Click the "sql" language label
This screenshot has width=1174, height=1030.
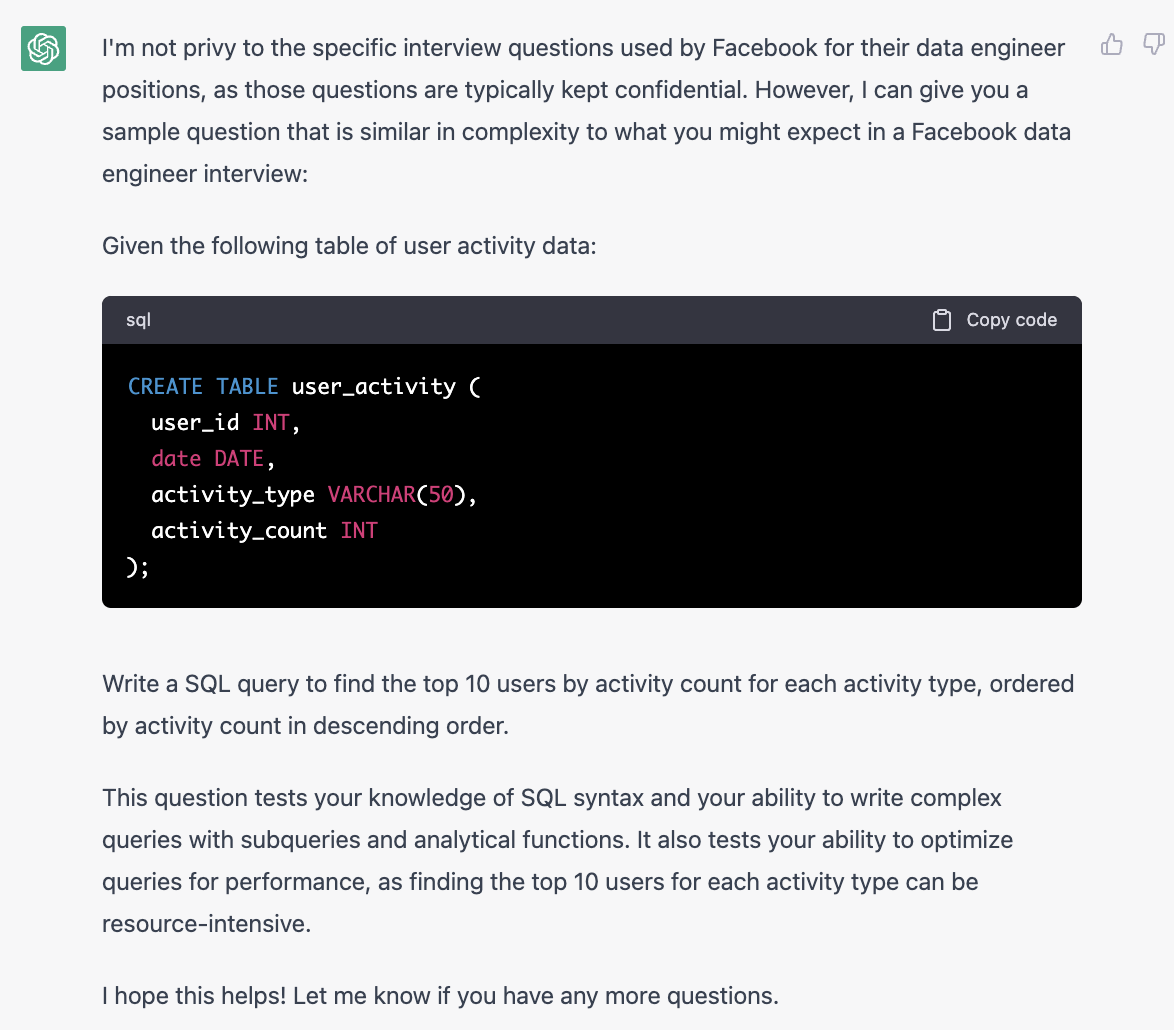coord(139,320)
